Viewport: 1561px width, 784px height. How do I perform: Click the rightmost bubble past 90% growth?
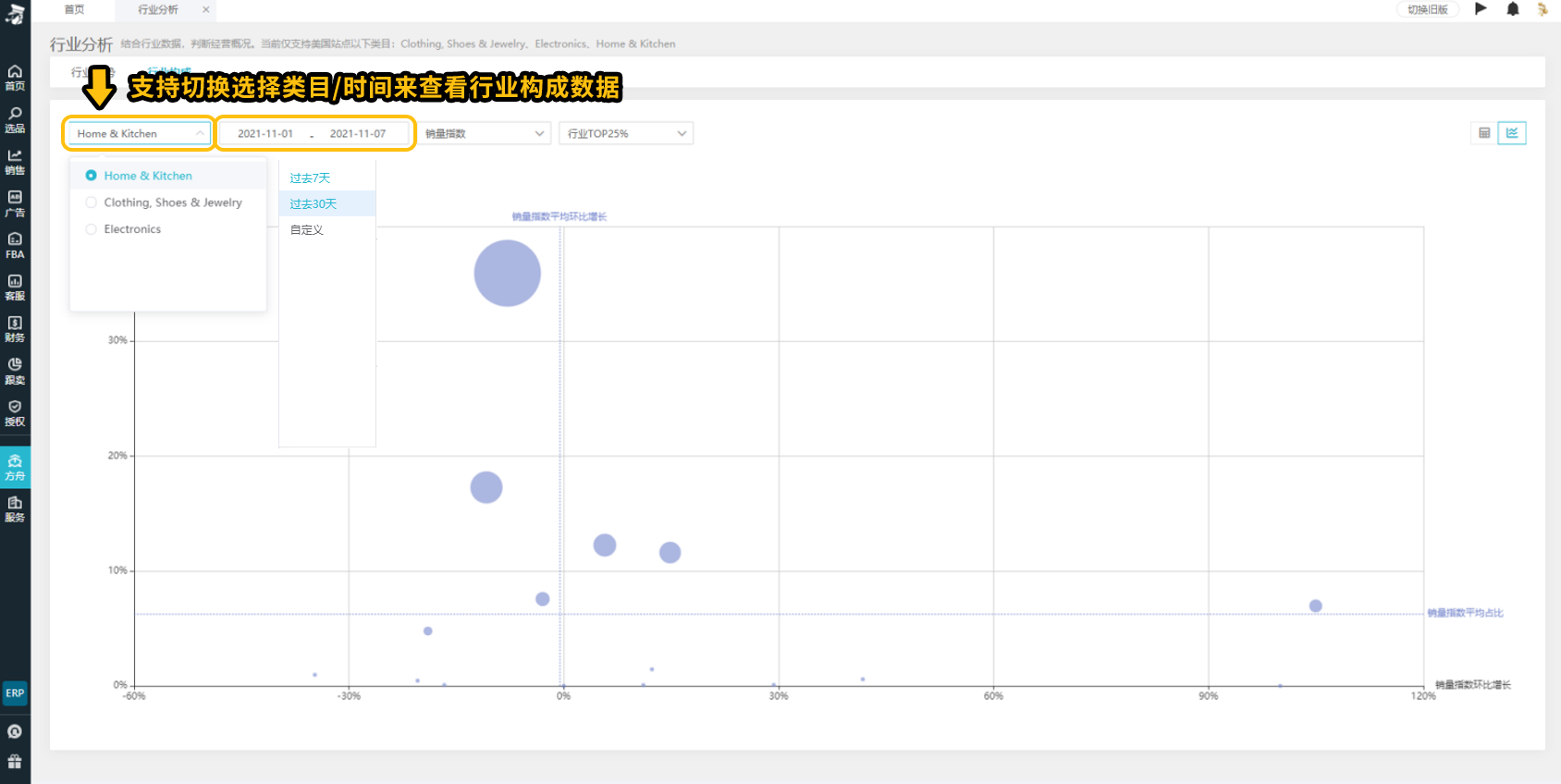pos(1315,606)
